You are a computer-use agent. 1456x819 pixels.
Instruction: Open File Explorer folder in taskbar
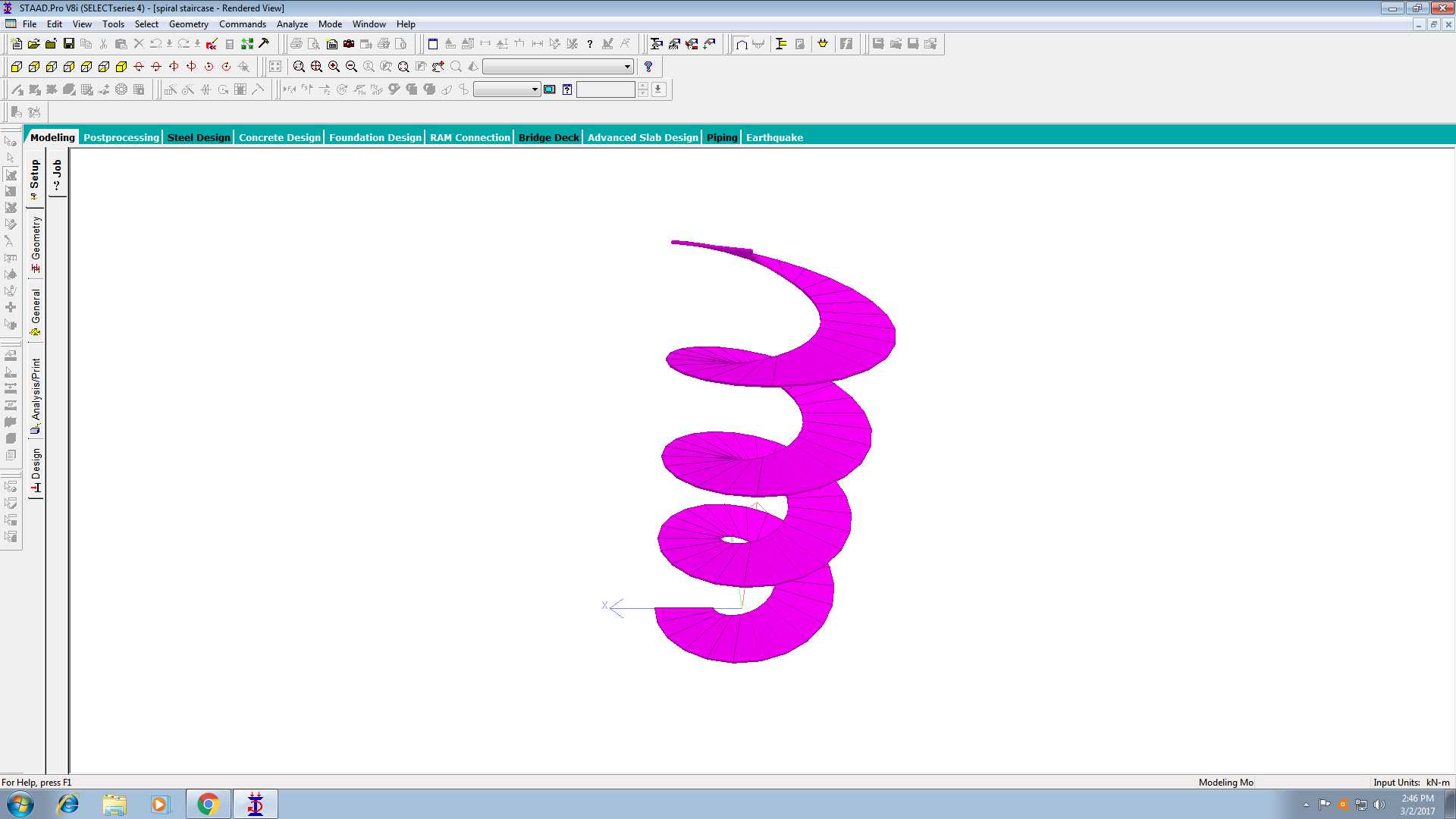tap(115, 804)
